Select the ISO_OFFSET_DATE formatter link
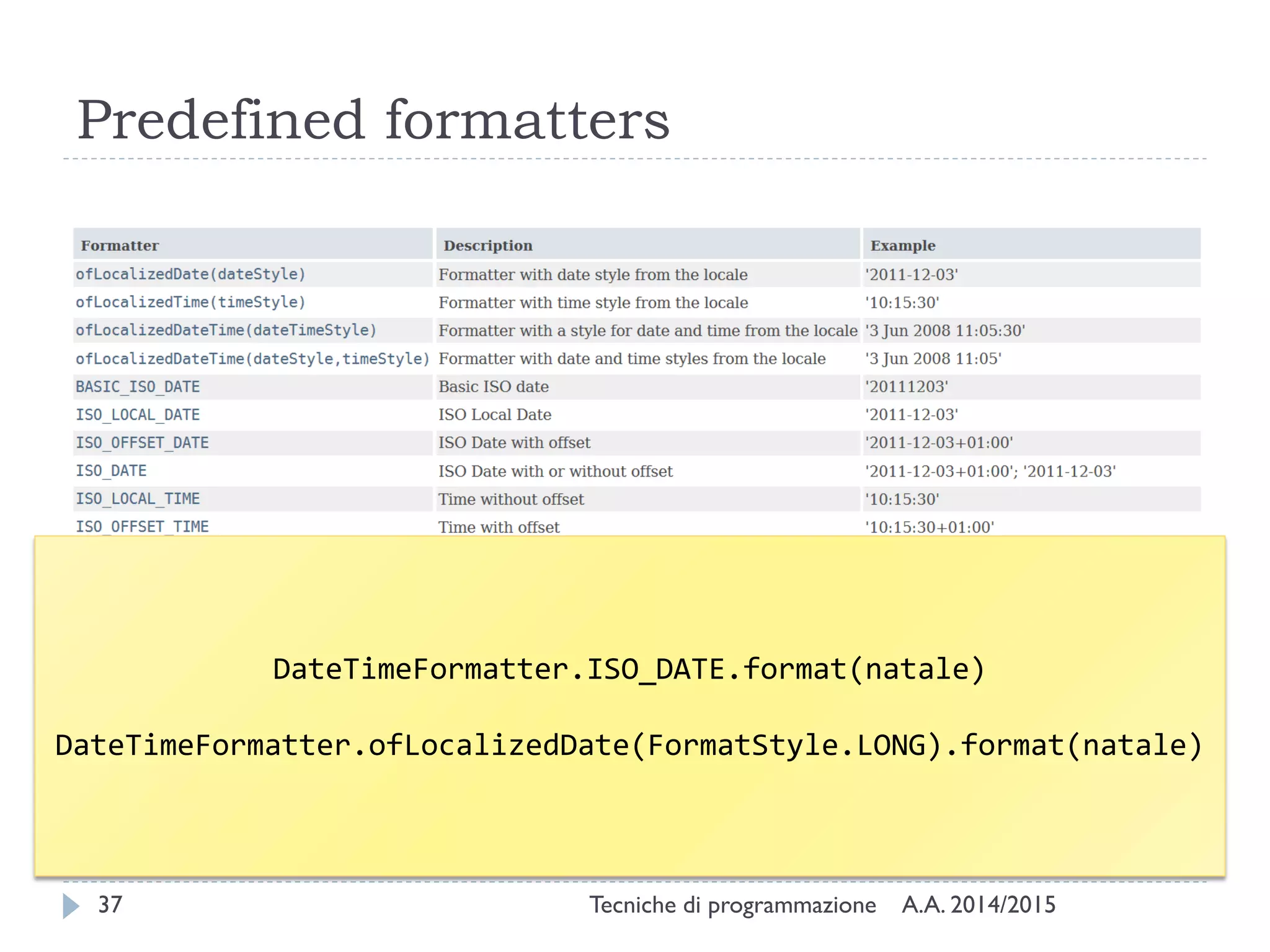This screenshot has height=952, width=1270. (142, 443)
